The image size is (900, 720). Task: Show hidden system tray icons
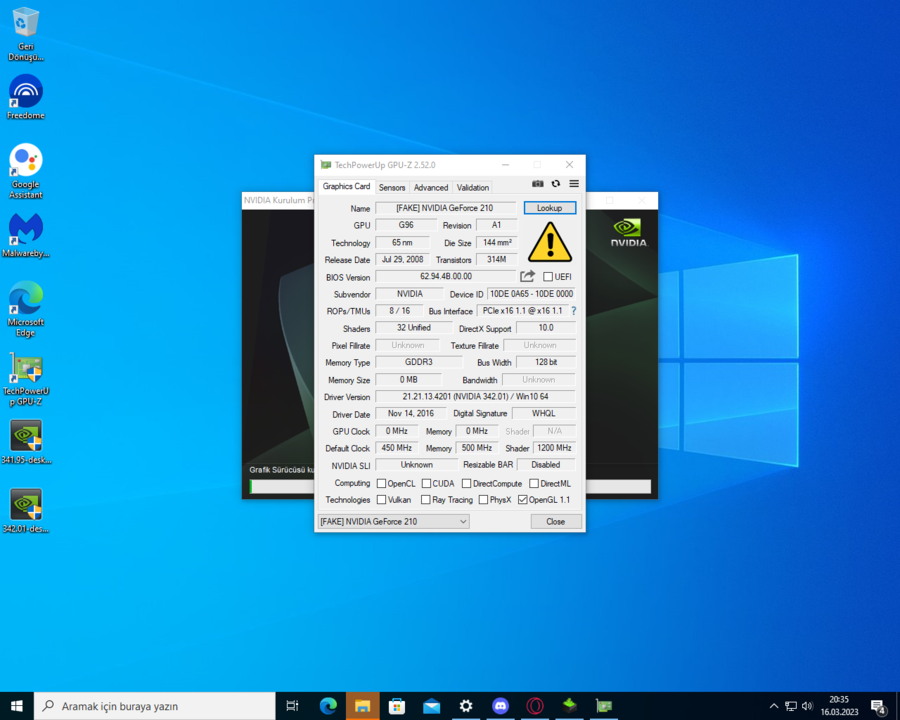click(x=774, y=706)
